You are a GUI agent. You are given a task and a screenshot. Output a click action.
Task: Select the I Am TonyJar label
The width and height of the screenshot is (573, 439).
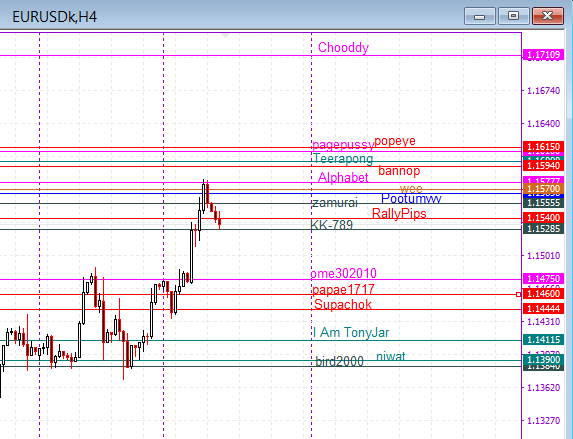(x=351, y=333)
